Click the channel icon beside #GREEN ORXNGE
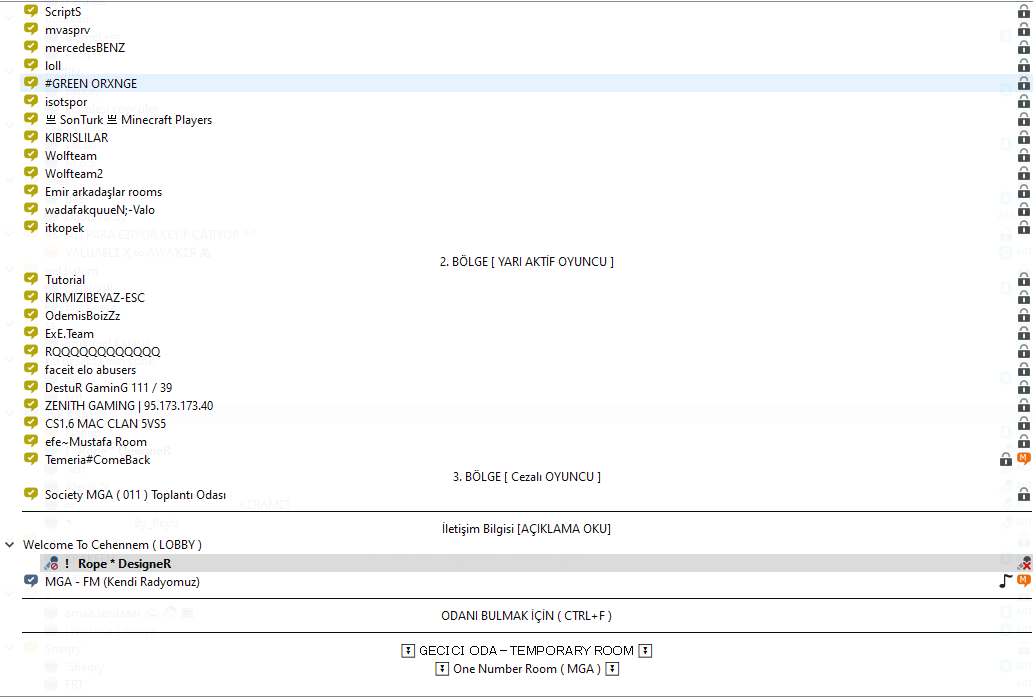 click(x=31, y=83)
